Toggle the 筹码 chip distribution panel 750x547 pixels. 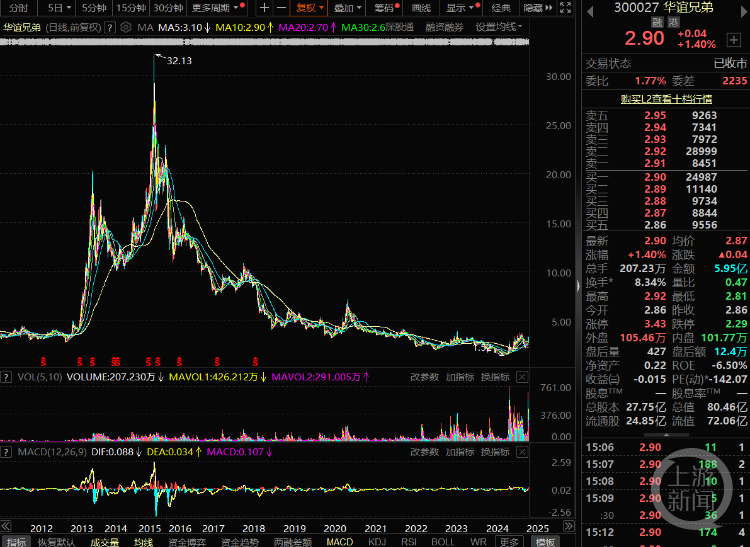click(x=384, y=8)
